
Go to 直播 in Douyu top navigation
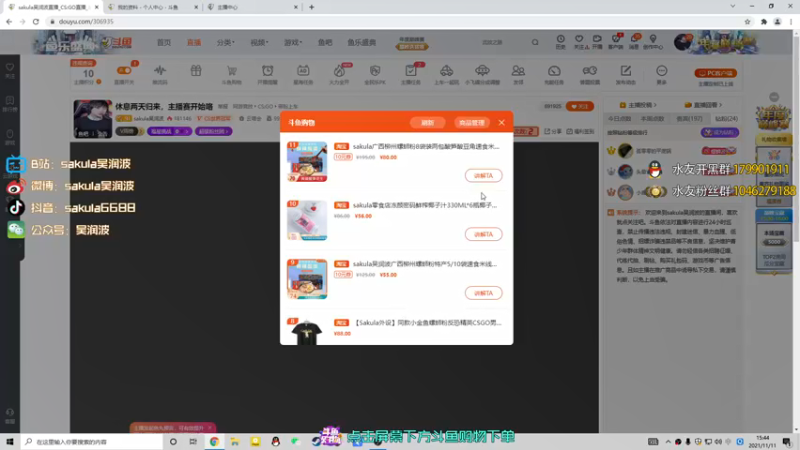(194, 42)
